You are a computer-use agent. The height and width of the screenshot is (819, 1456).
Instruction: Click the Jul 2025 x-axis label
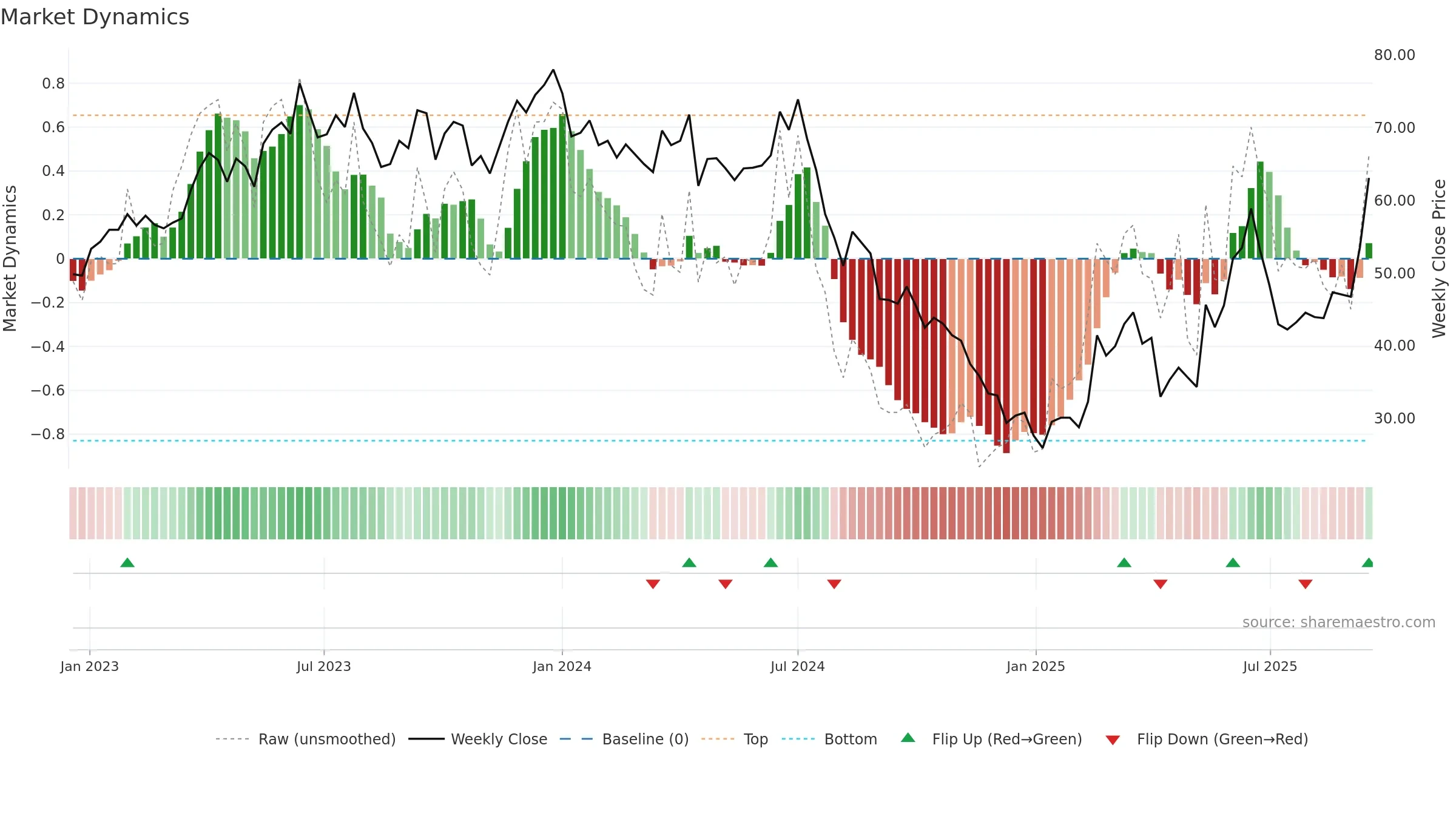click(x=1270, y=666)
